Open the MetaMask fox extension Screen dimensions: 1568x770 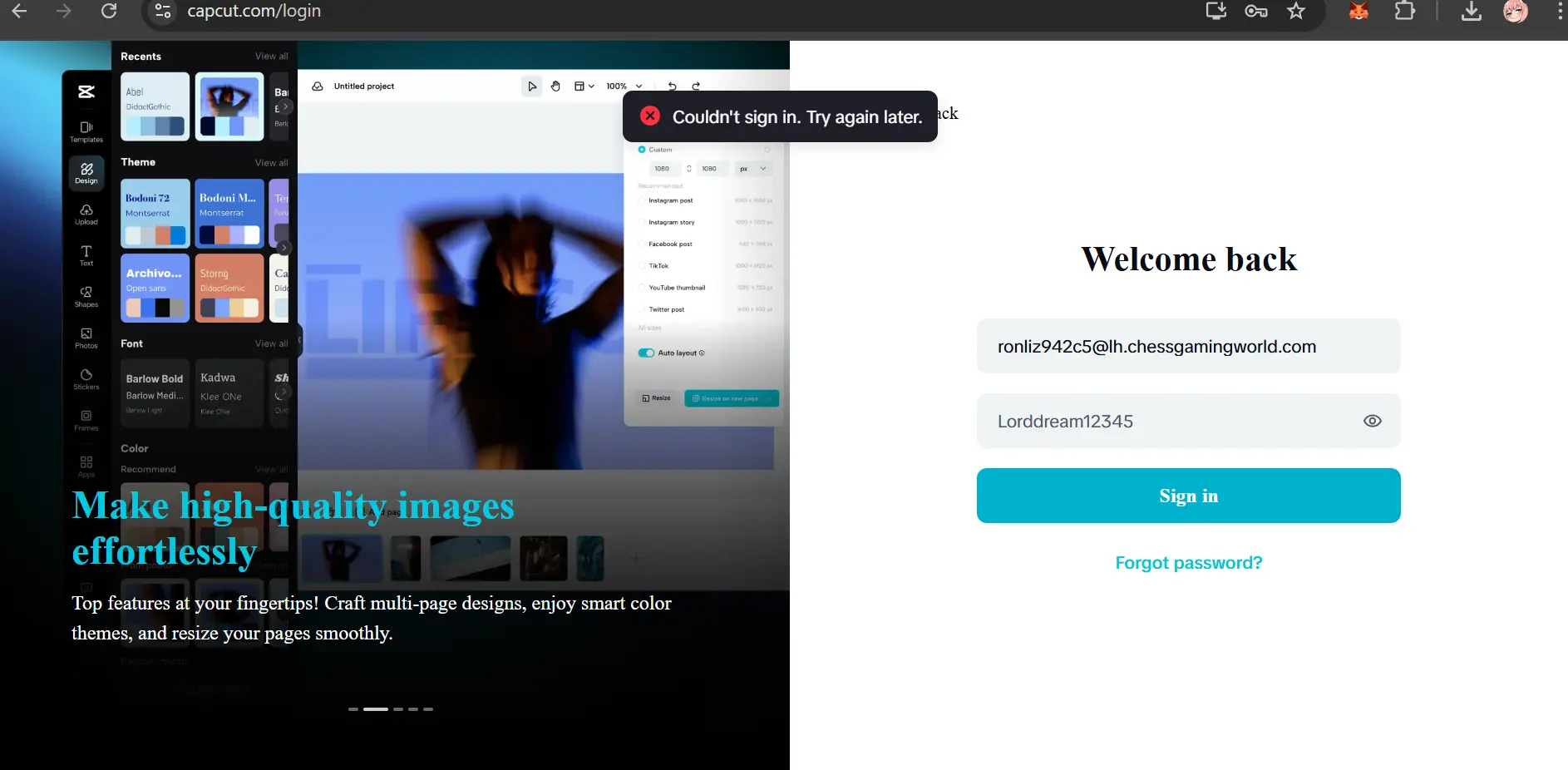coord(1358,11)
